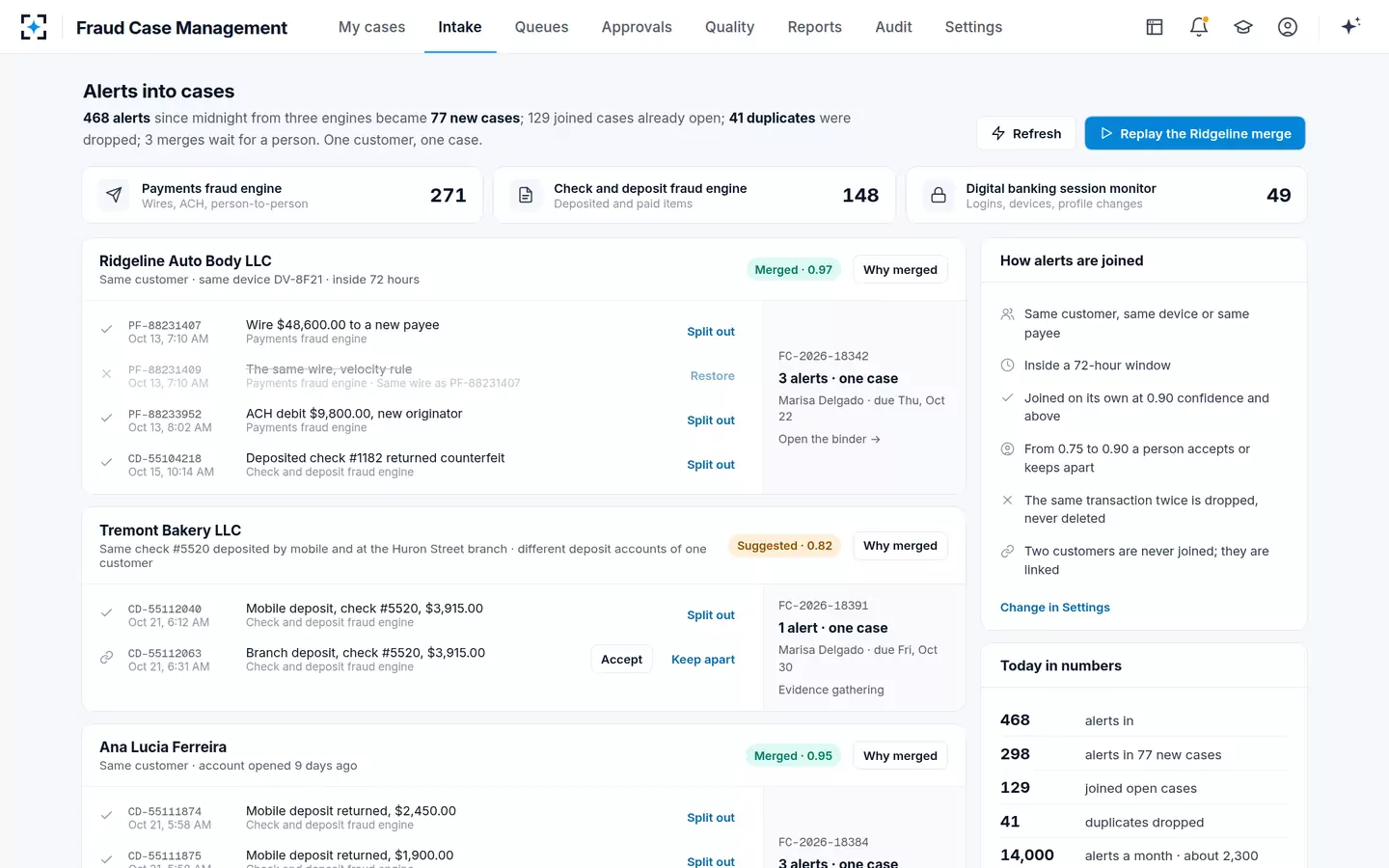Click the checkmark icon beside alert PF-88233952

tap(107, 420)
